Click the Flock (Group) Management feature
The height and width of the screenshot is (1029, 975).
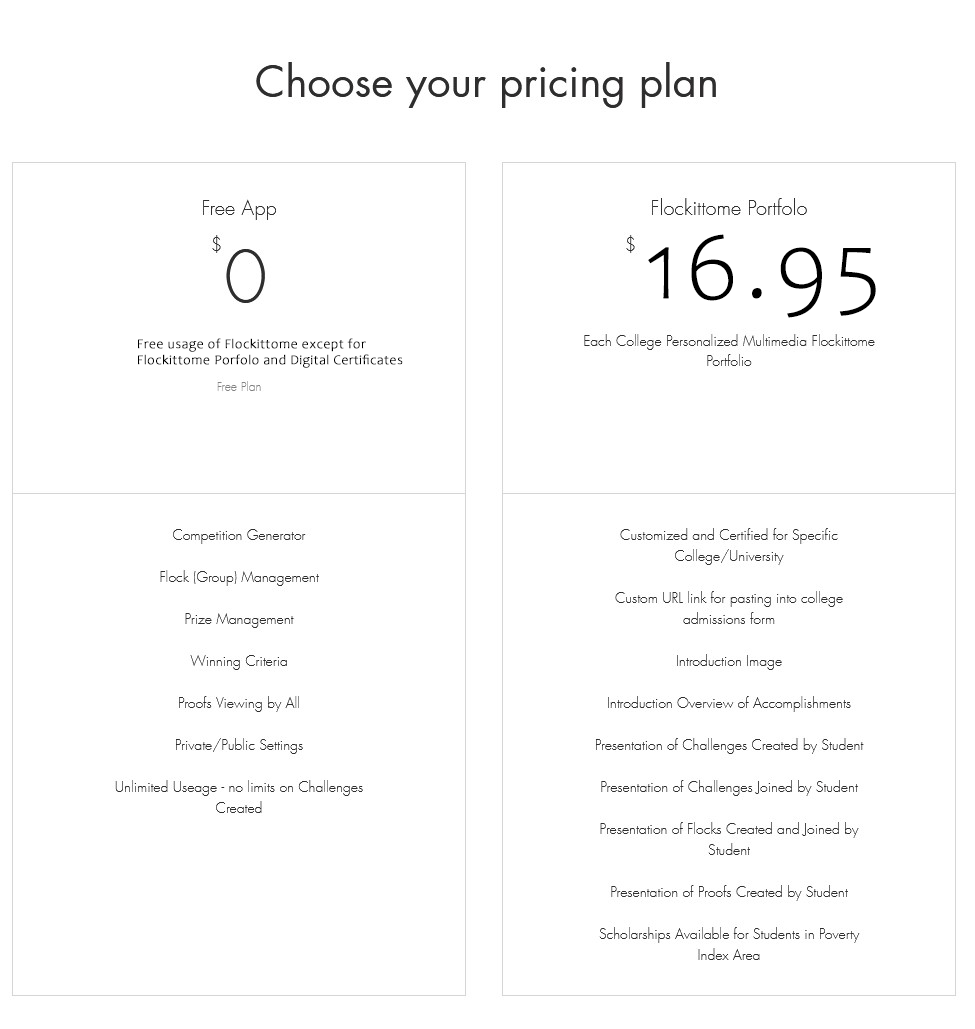(239, 577)
